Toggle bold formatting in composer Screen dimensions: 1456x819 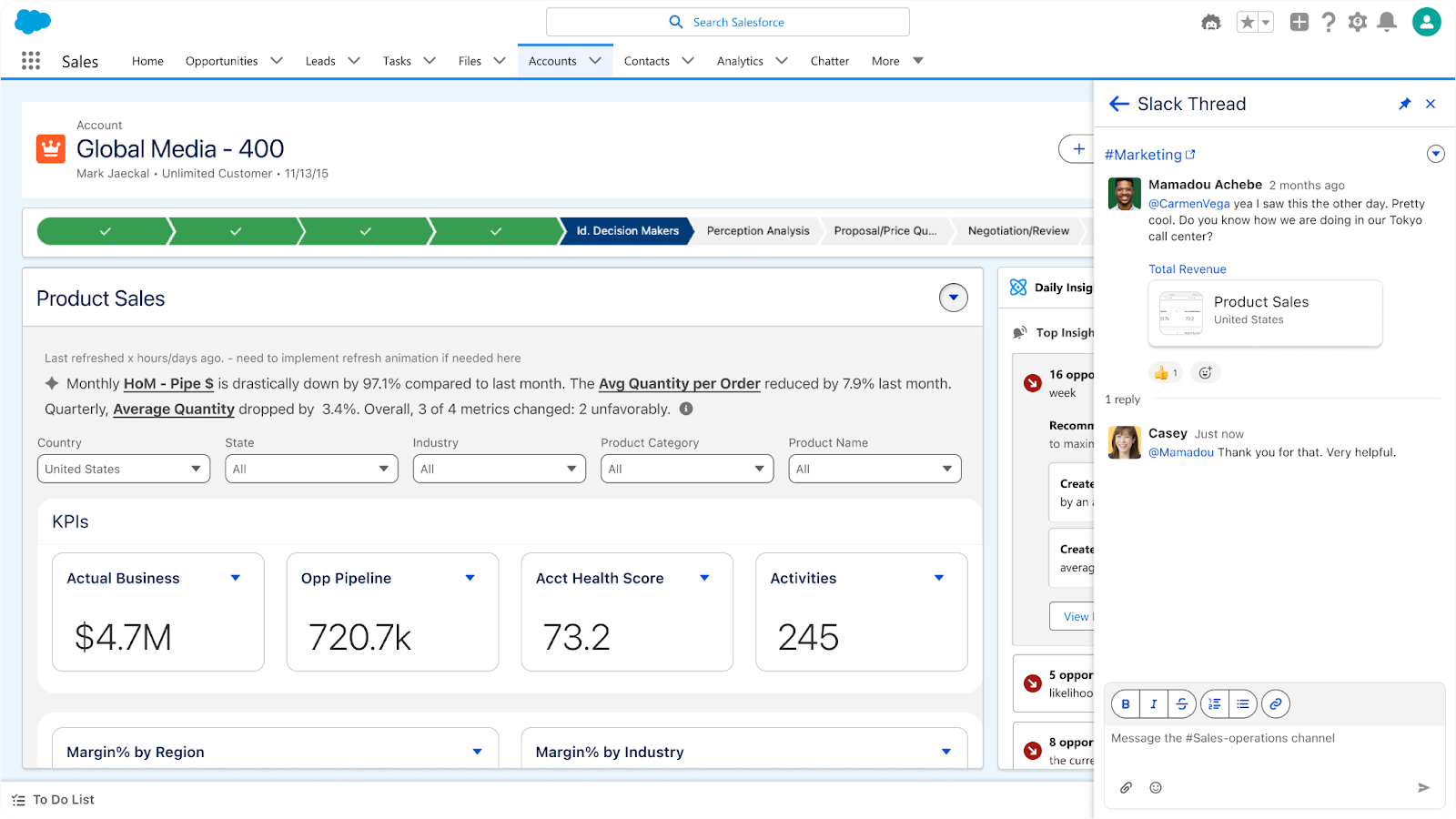tap(1126, 703)
